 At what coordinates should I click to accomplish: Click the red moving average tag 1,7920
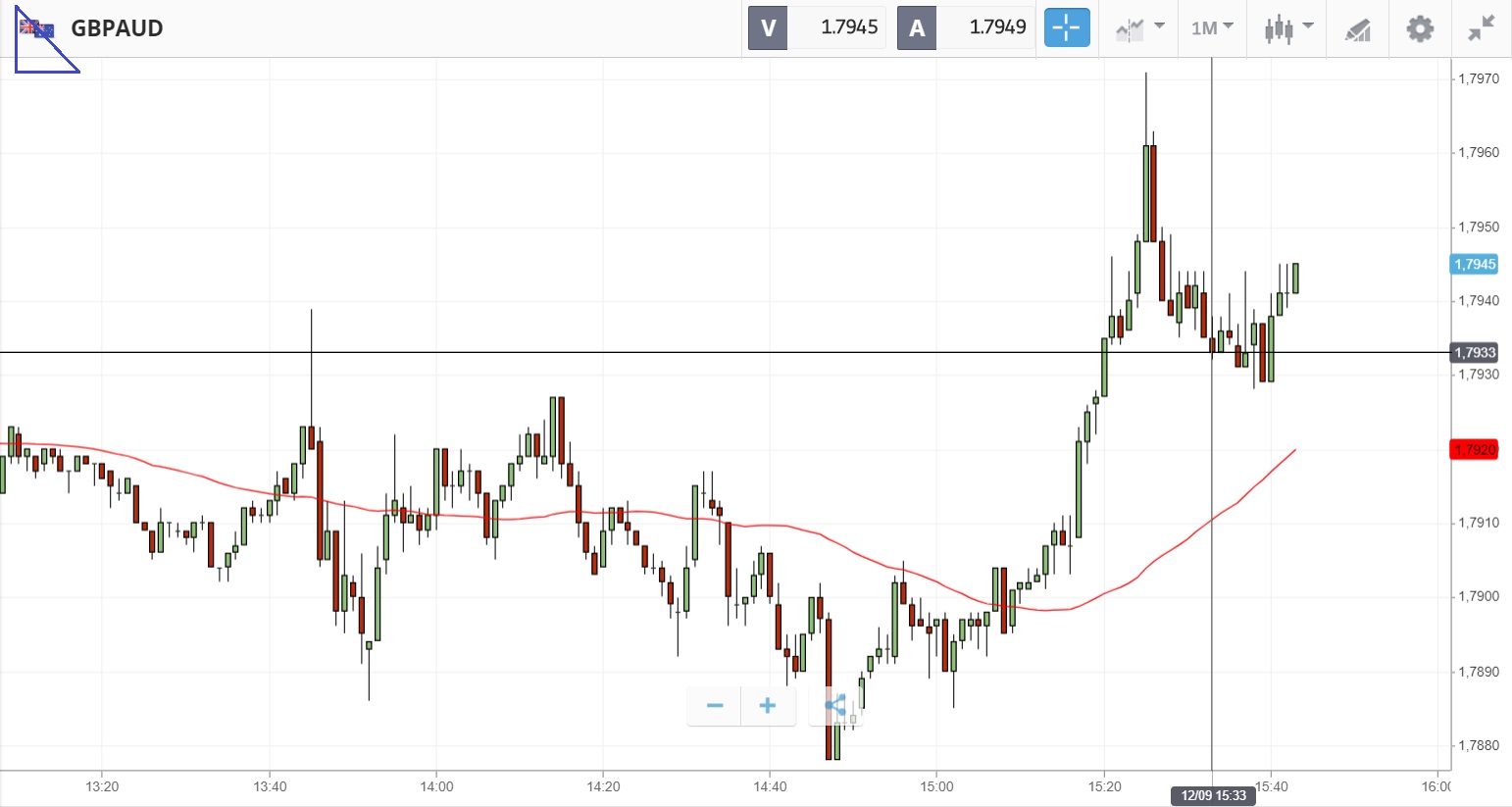[1474, 450]
